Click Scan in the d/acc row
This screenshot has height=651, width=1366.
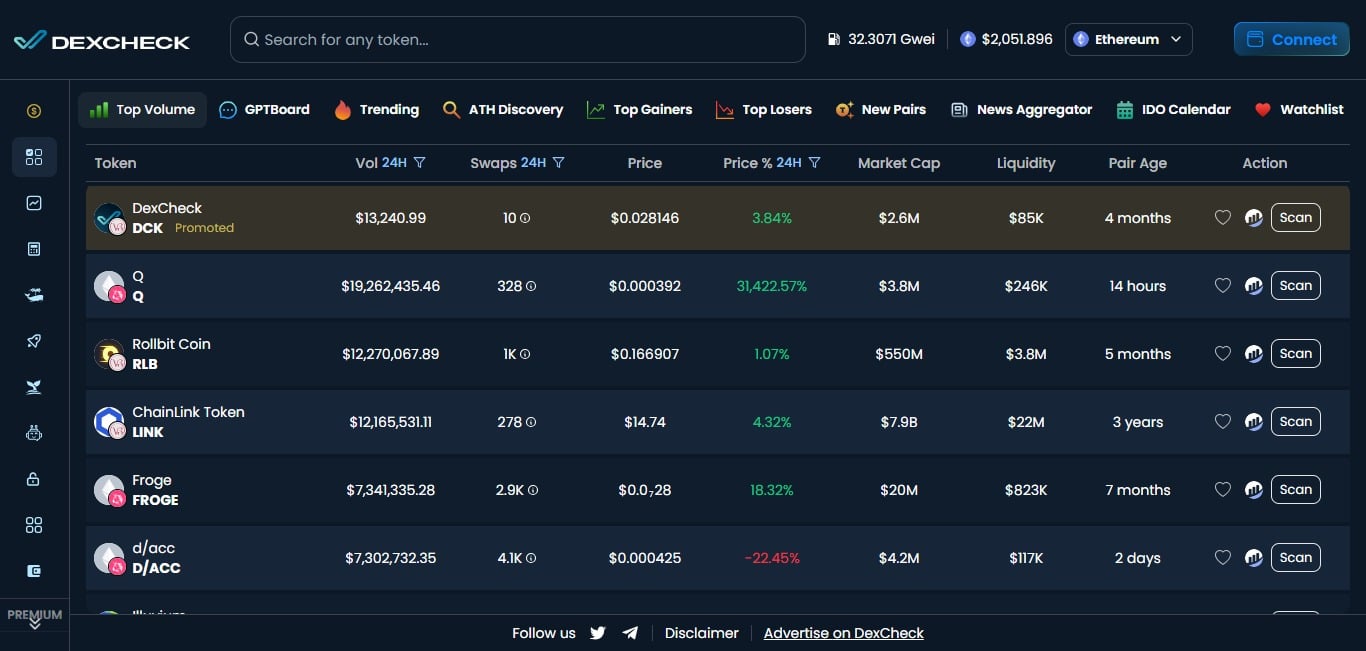click(x=1296, y=558)
